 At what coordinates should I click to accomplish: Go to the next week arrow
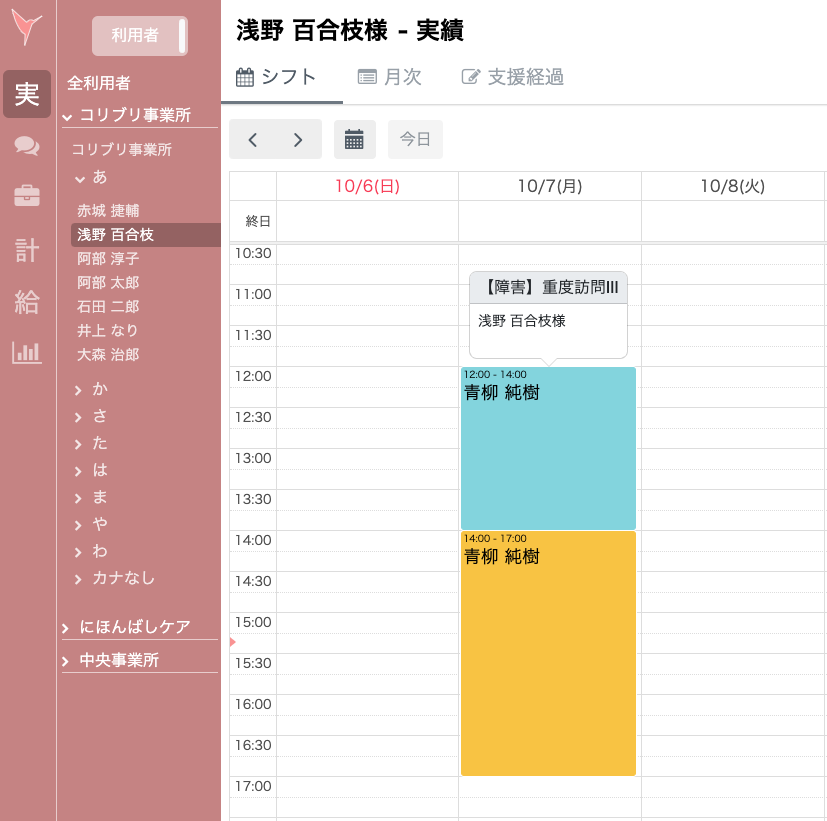coord(298,140)
